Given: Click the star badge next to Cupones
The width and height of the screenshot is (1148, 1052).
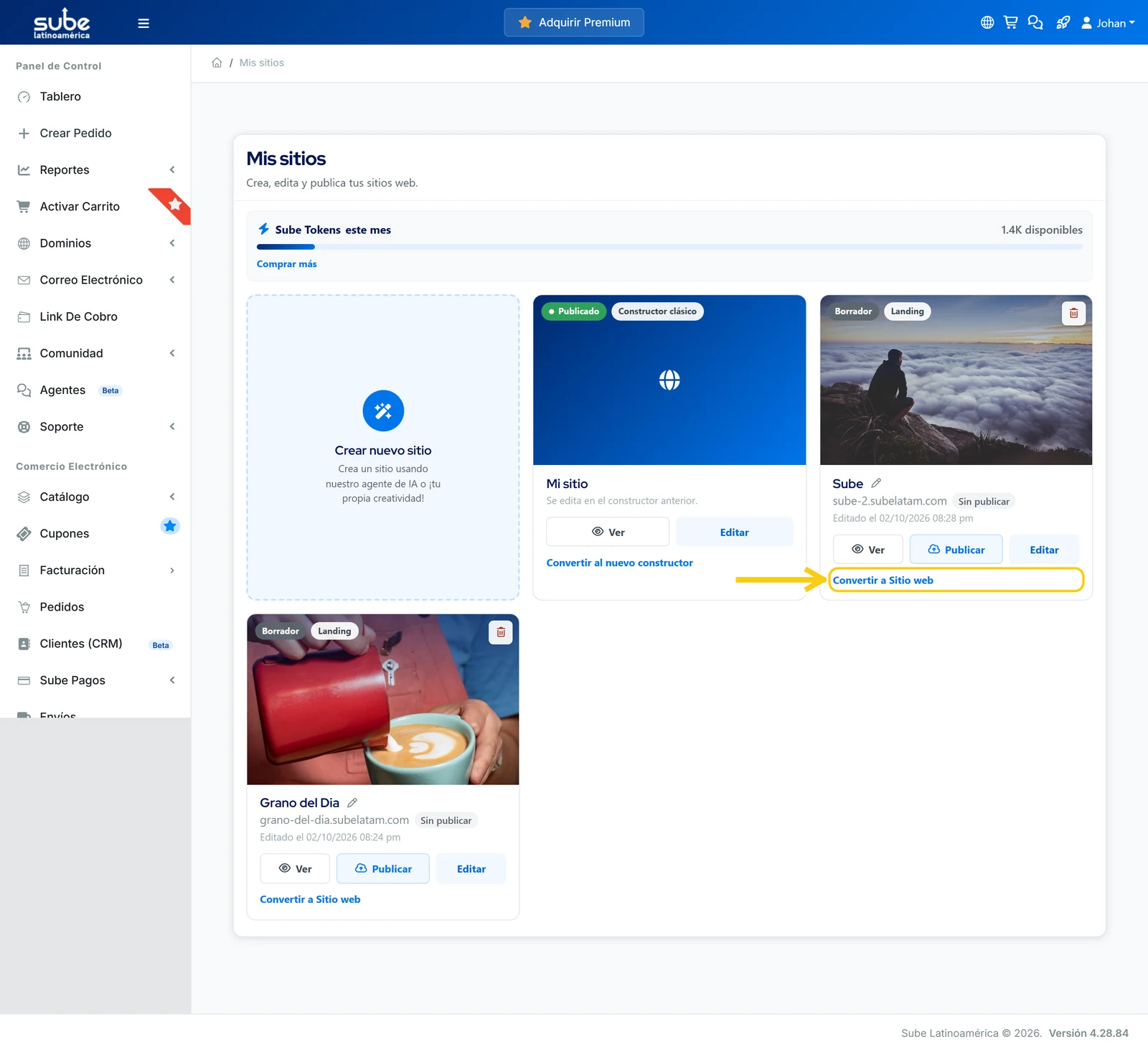Looking at the screenshot, I should click(170, 526).
